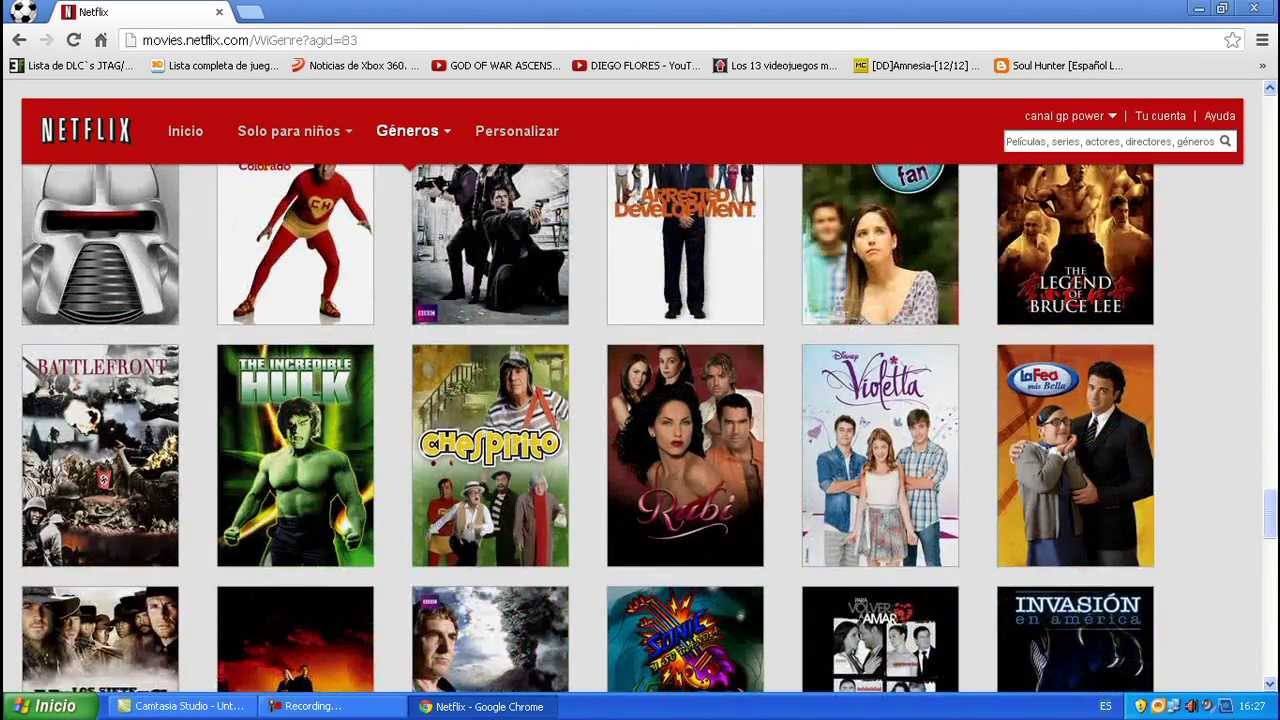Image resolution: width=1280 pixels, height=720 pixels.
Task: Open the orange round tray icon
Action: click(x=1158, y=706)
